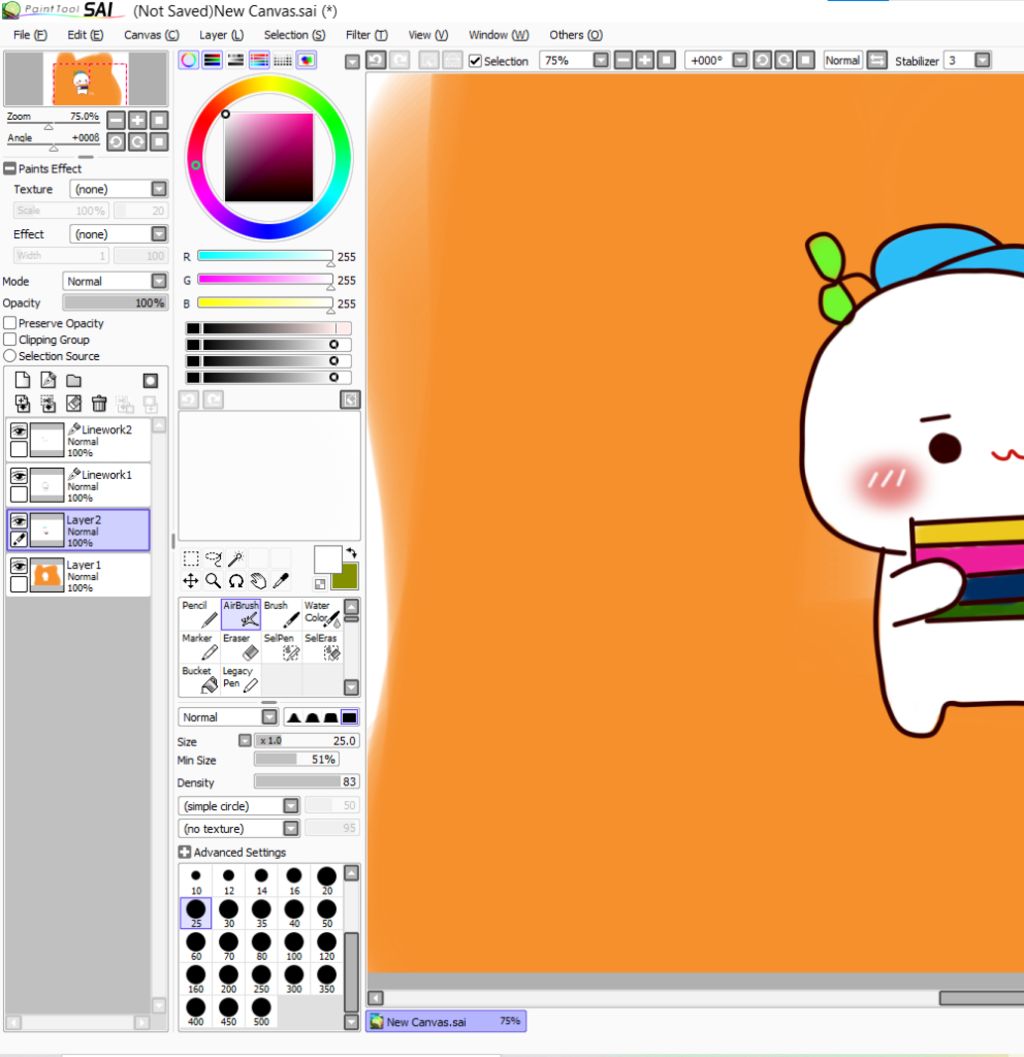Create a new normal layer
The height and width of the screenshot is (1057, 1024).
tap(22, 380)
